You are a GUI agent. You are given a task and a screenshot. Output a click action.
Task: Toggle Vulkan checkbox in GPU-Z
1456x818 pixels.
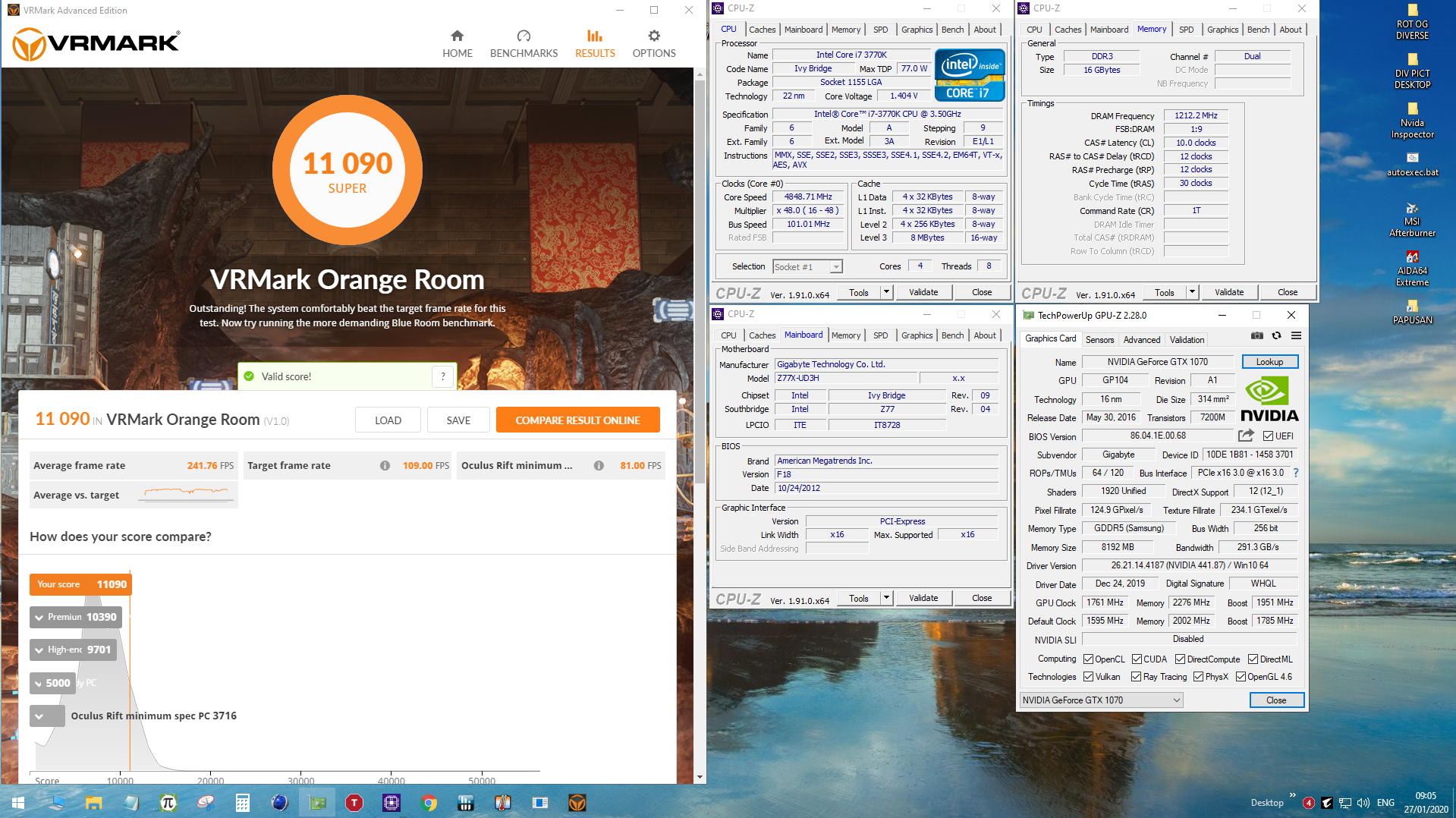tap(1088, 677)
